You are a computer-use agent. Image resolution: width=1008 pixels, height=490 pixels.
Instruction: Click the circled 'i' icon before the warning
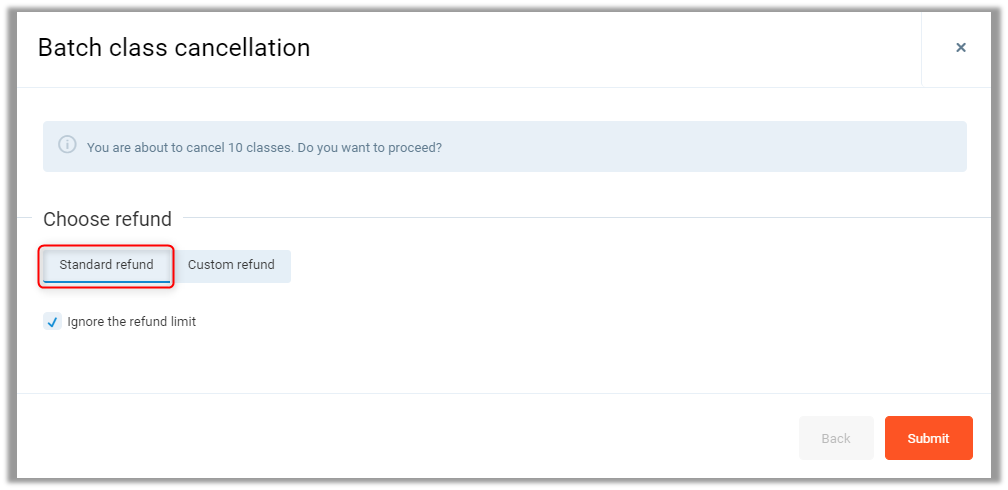[x=67, y=145]
